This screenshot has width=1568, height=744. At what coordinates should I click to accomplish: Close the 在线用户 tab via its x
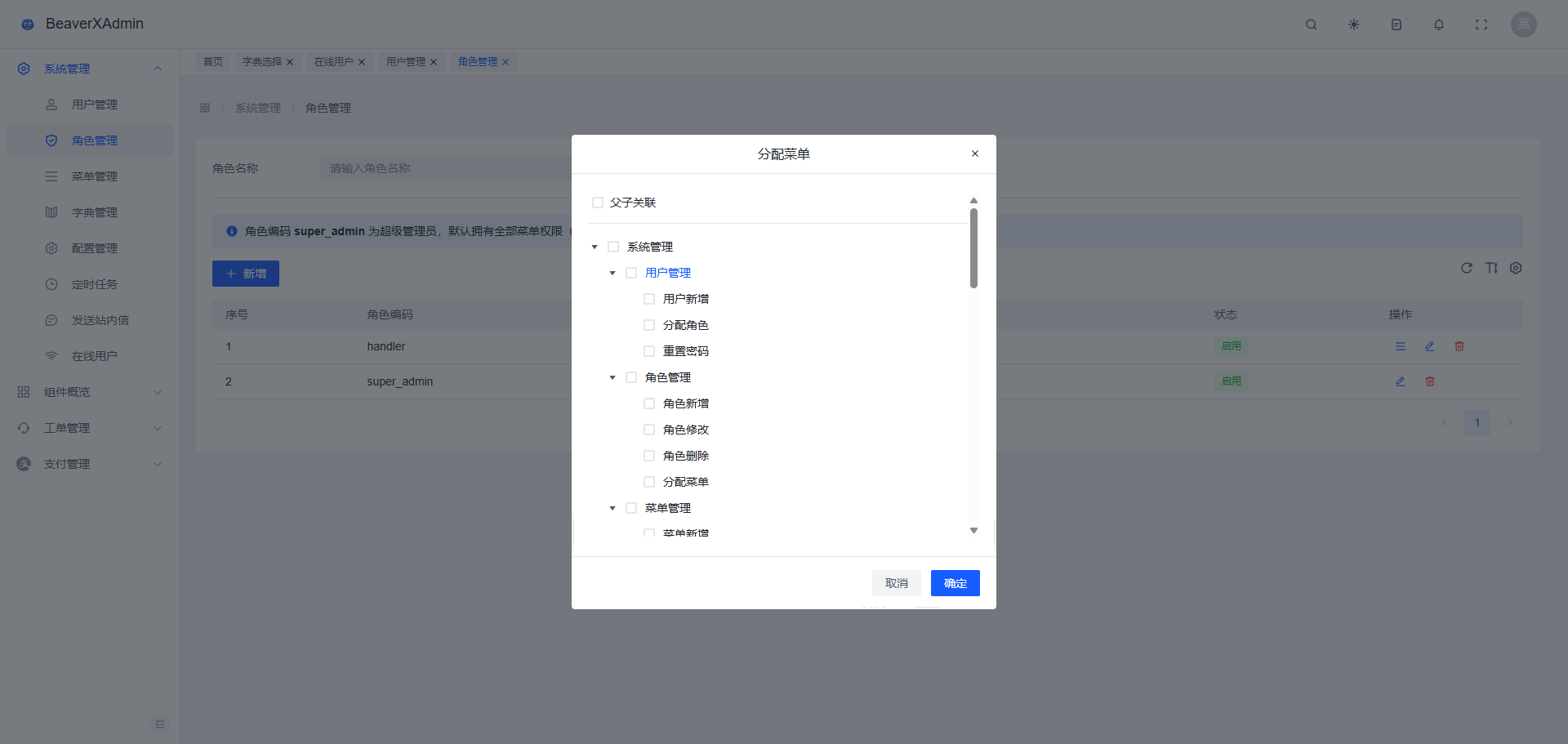pyautogui.click(x=362, y=62)
